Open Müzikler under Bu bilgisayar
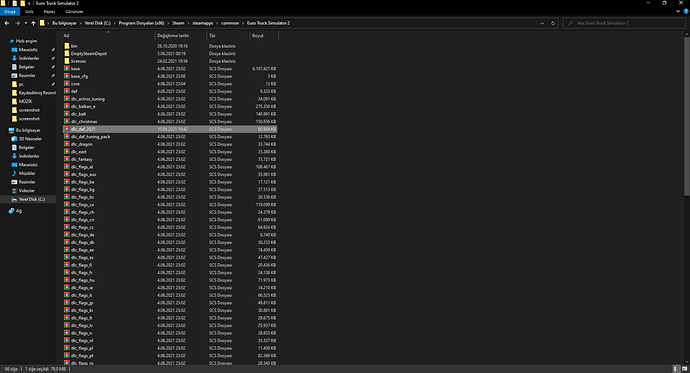The height and width of the screenshot is (373, 690). coord(27,173)
